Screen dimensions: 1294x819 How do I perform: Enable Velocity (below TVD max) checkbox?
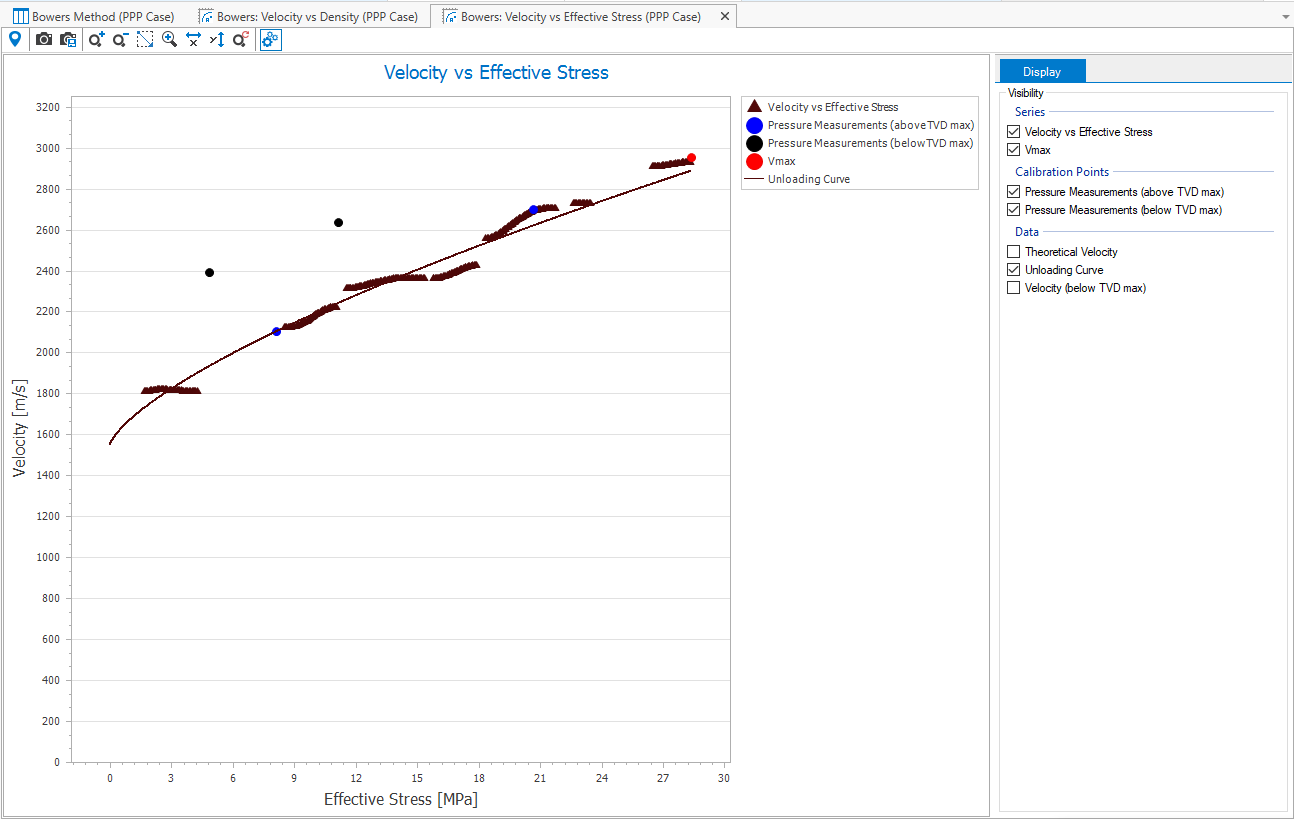[1014, 288]
